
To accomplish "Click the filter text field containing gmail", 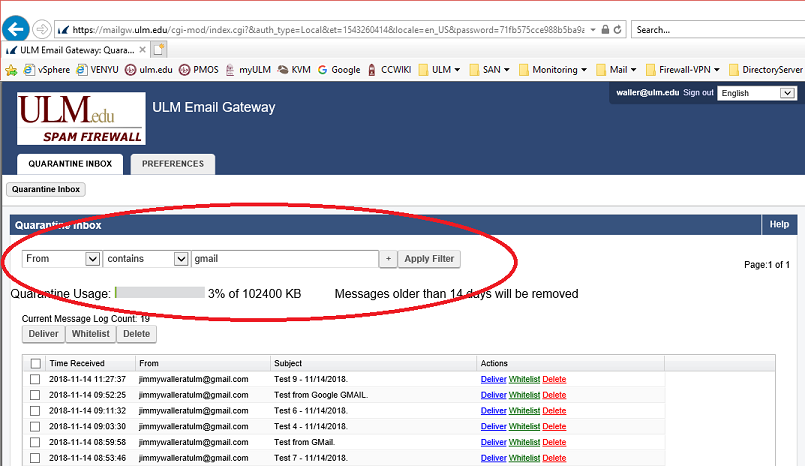I will tap(284, 259).
